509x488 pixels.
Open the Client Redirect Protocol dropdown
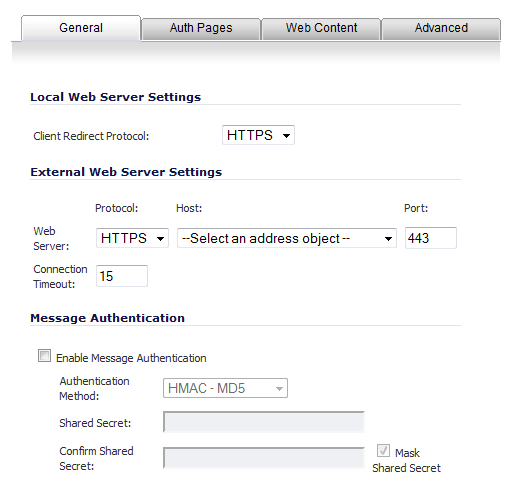pyautogui.click(x=258, y=135)
